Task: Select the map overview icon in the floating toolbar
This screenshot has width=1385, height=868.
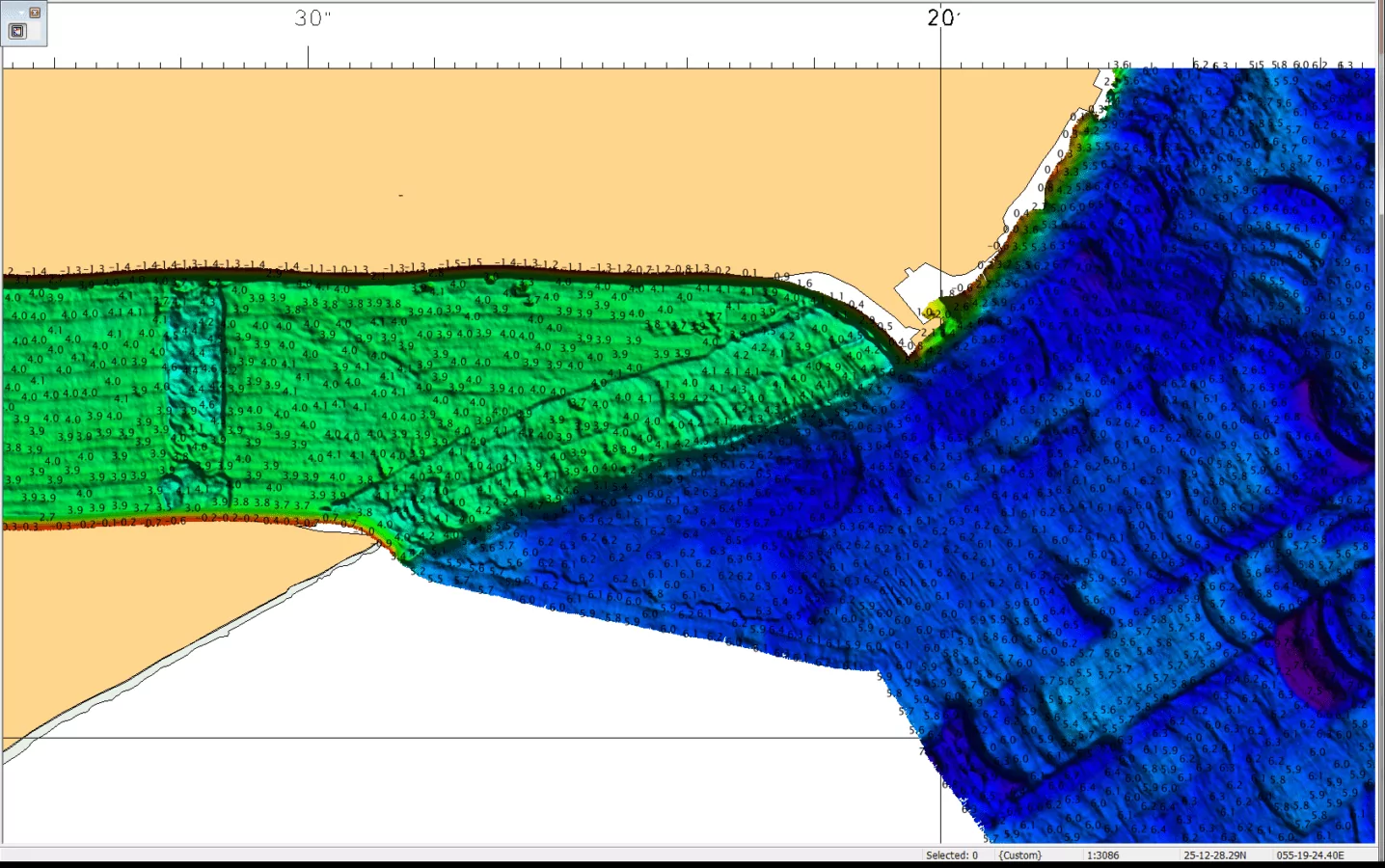Action: [x=17, y=30]
